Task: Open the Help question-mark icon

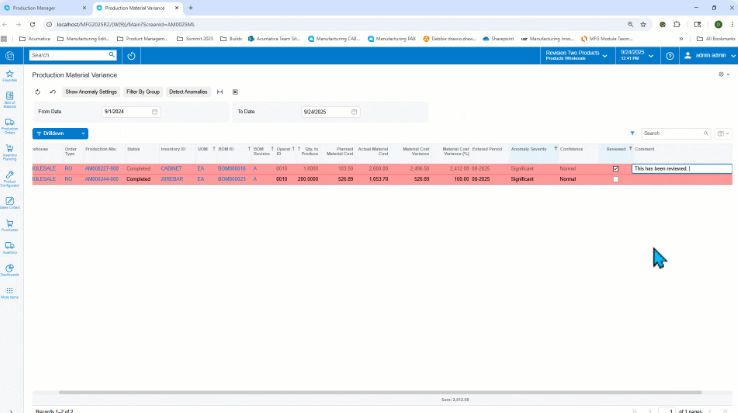Action: [x=670, y=56]
